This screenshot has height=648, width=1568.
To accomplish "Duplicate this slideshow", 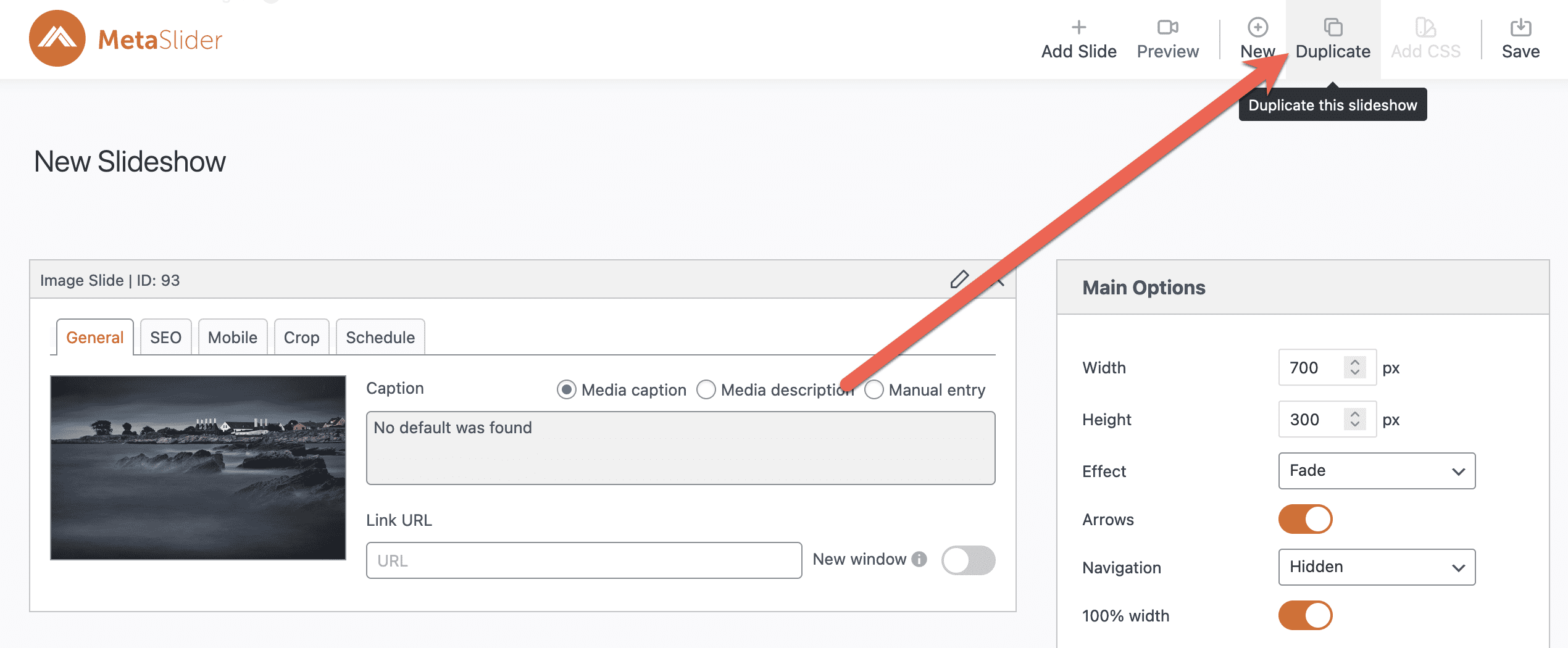I will click(x=1332, y=38).
